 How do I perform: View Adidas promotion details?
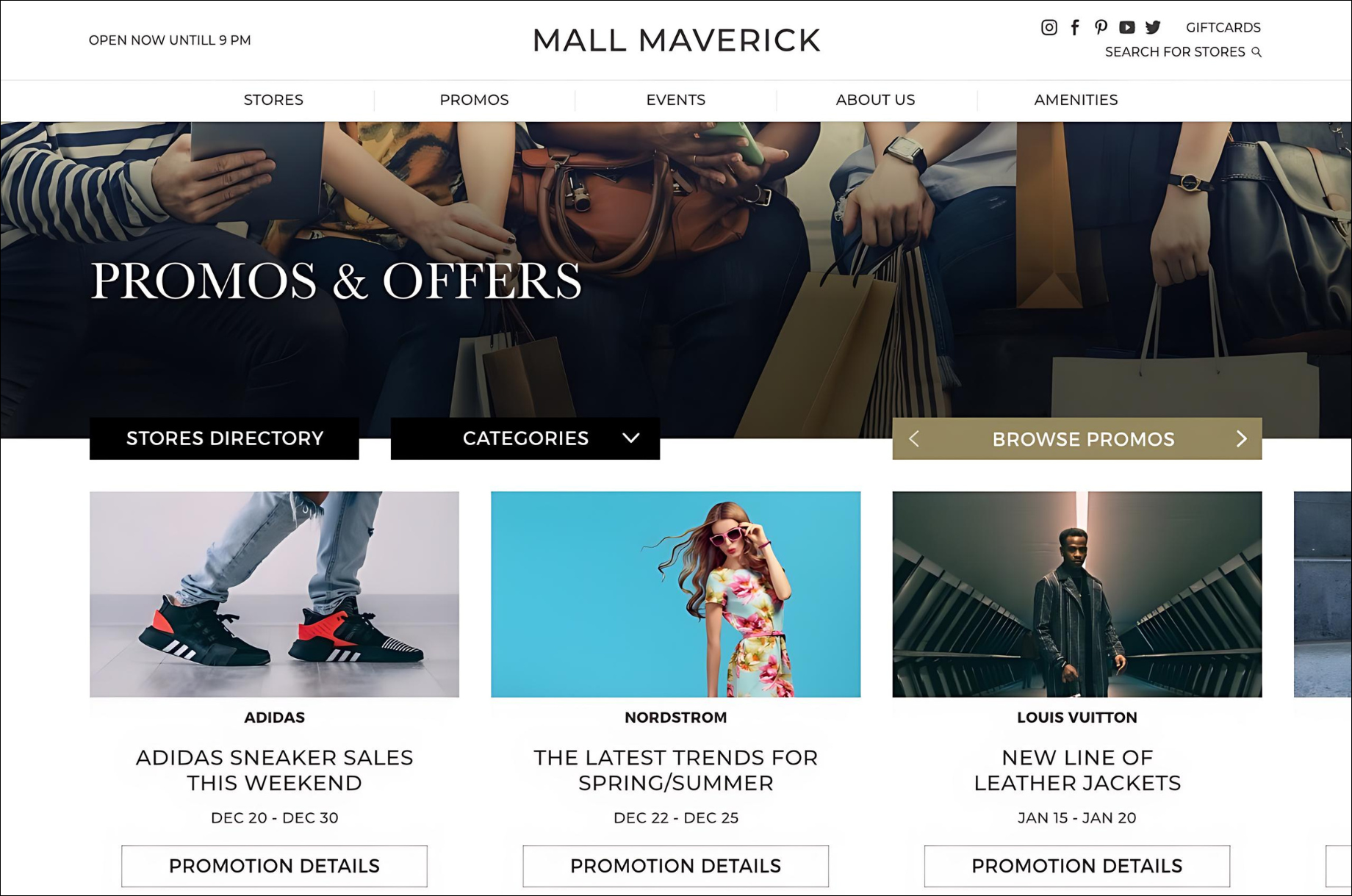pos(274,866)
